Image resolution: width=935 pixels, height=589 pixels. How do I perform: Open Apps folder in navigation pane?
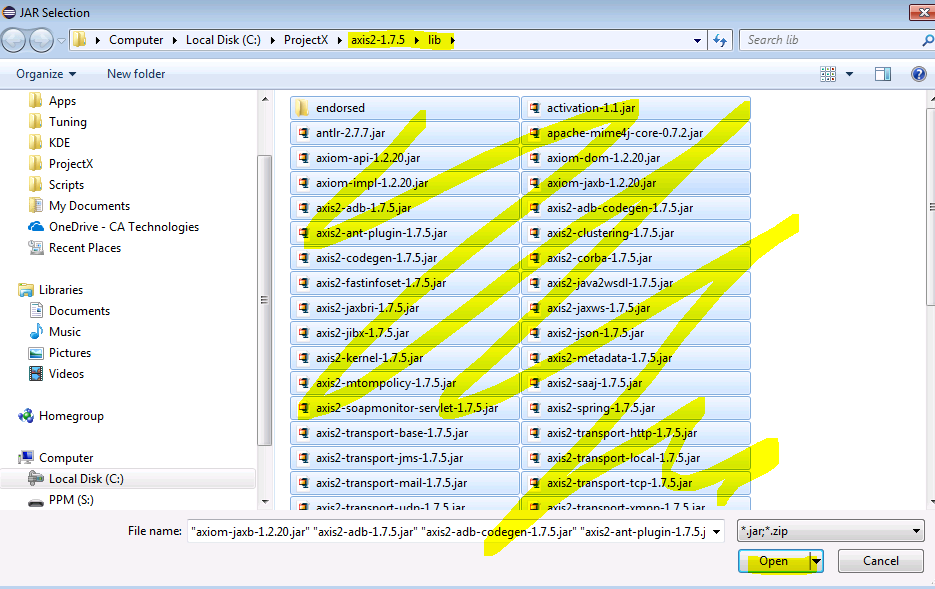pos(62,101)
